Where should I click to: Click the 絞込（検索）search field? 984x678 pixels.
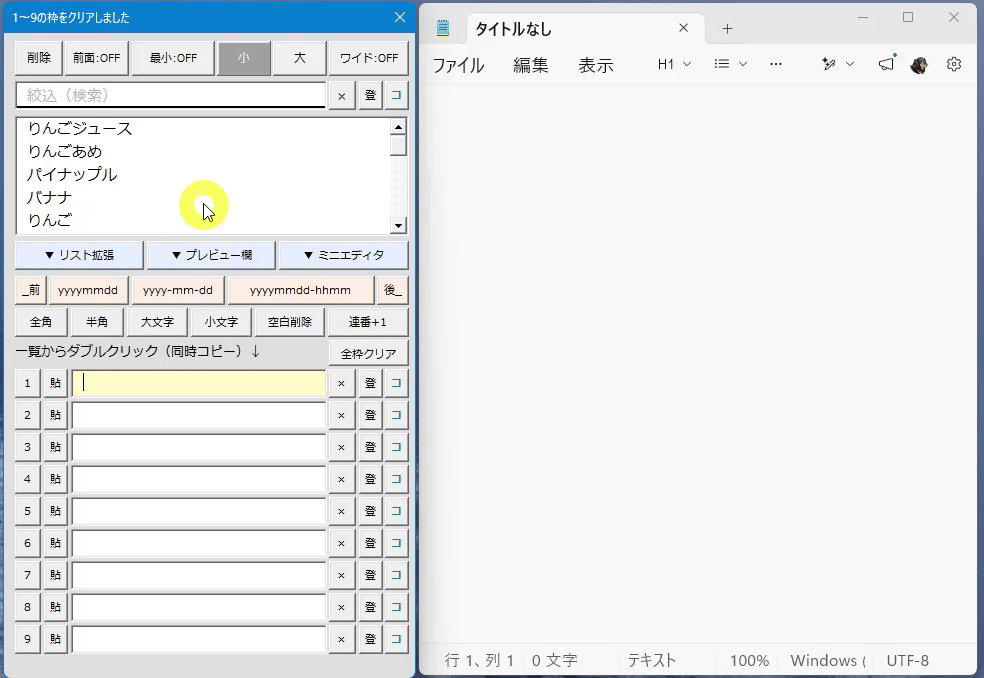coord(171,95)
